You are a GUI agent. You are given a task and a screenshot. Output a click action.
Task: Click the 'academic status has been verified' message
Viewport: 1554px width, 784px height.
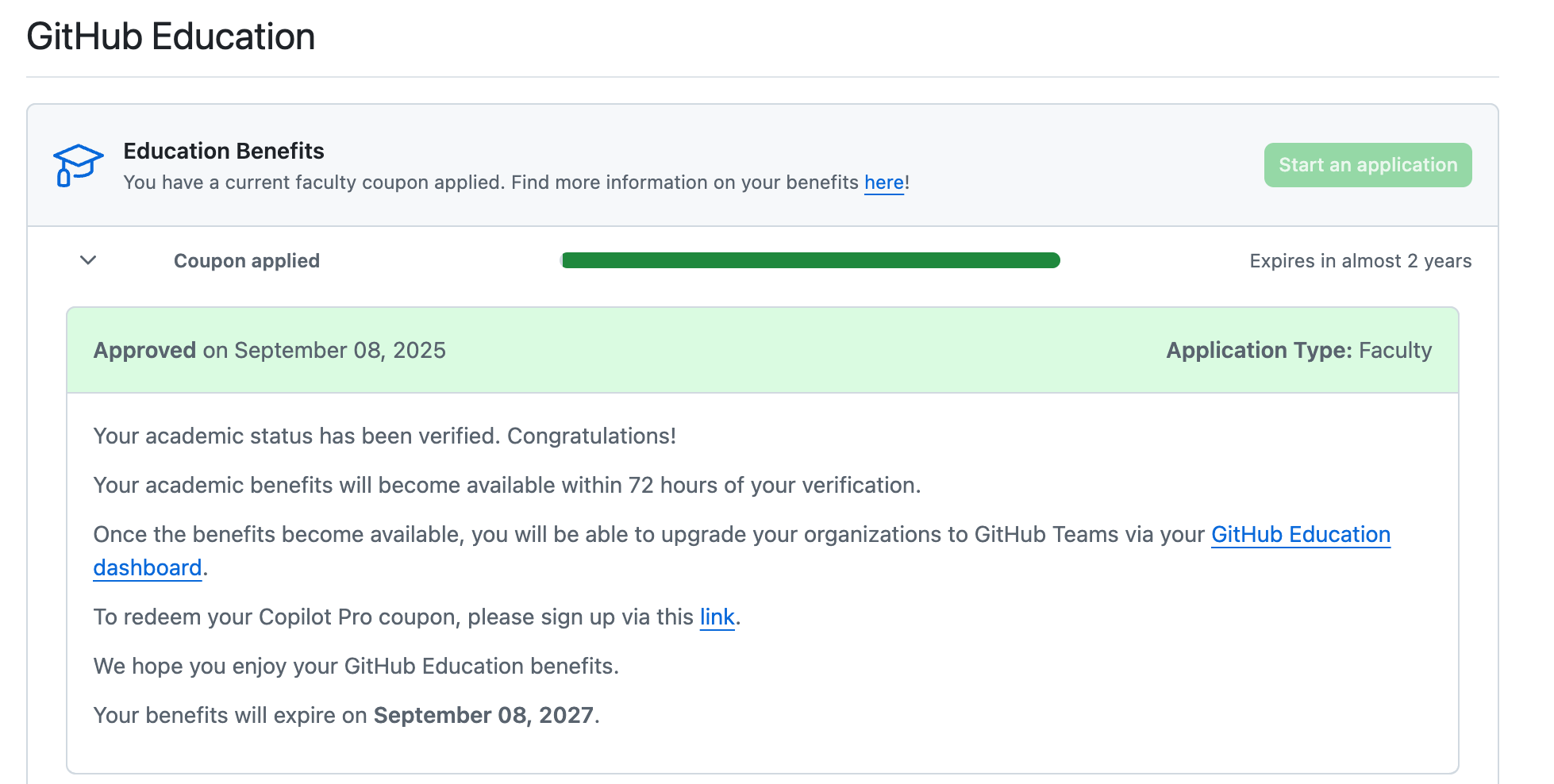pos(384,436)
